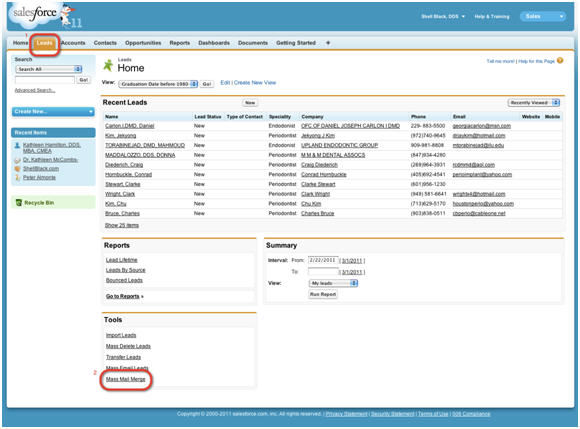Expand the Create New menu

(x=53, y=111)
